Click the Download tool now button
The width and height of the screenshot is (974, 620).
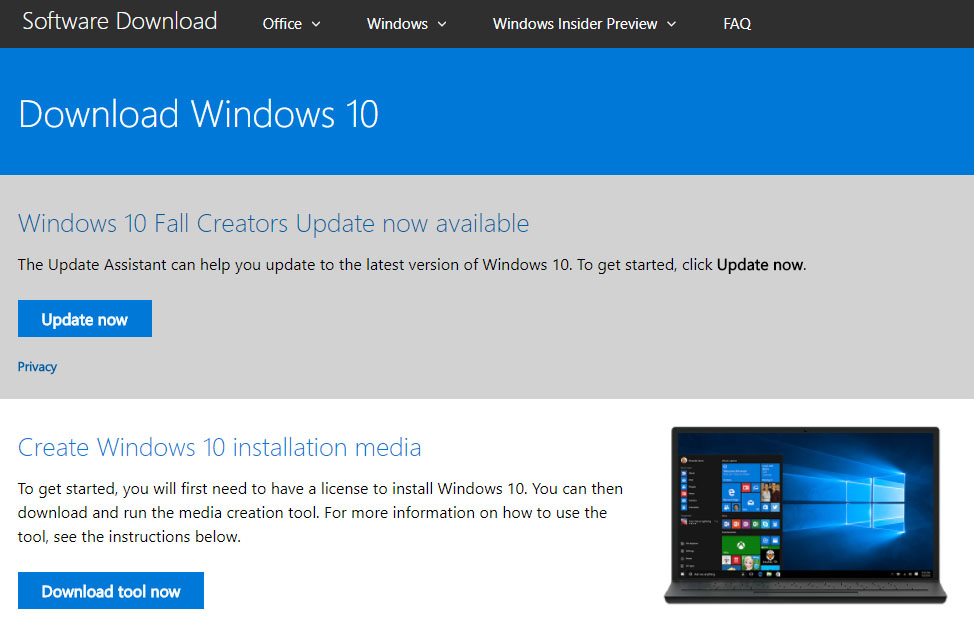pos(111,591)
